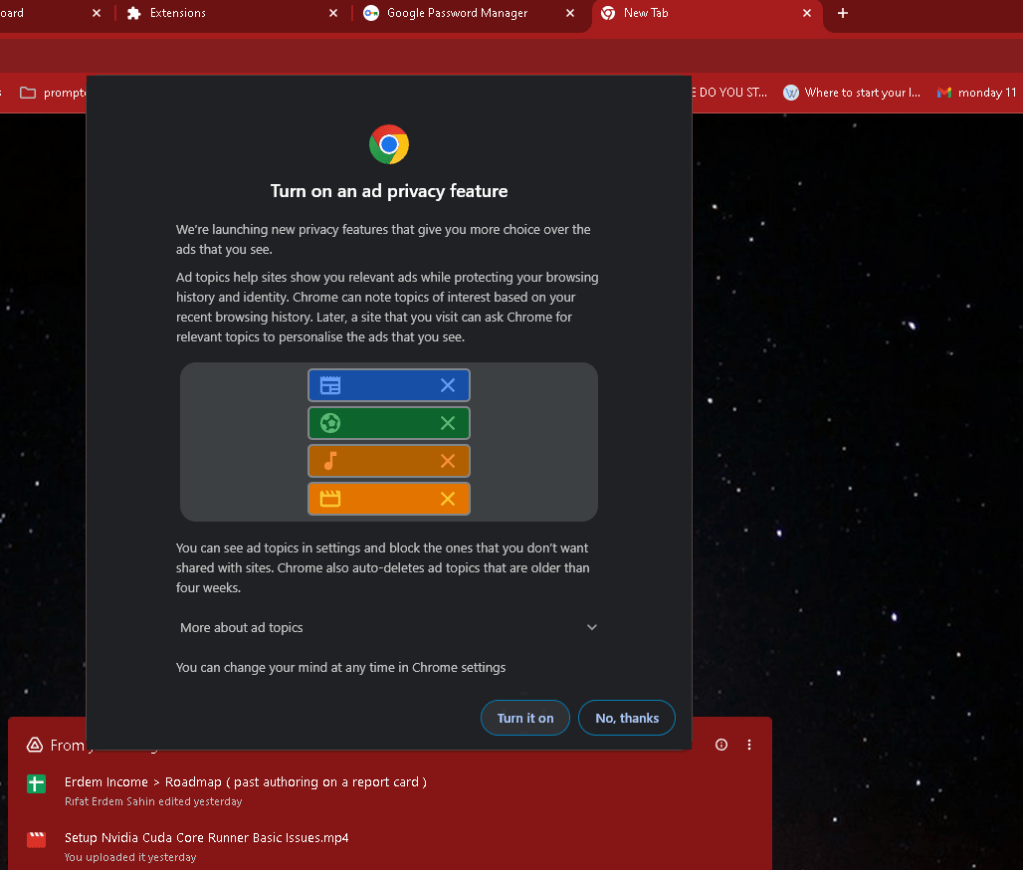The height and width of the screenshot is (870, 1023).
Task: Open Where to start your l... bookmark
Action: click(851, 93)
